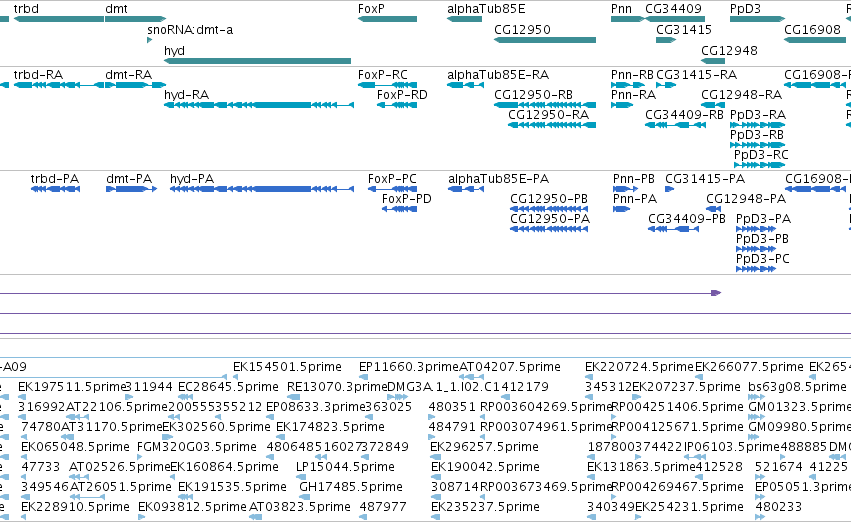This screenshot has width=851, height=522.
Task: Select the FoxP-PD protein label
Action: [x=407, y=199]
